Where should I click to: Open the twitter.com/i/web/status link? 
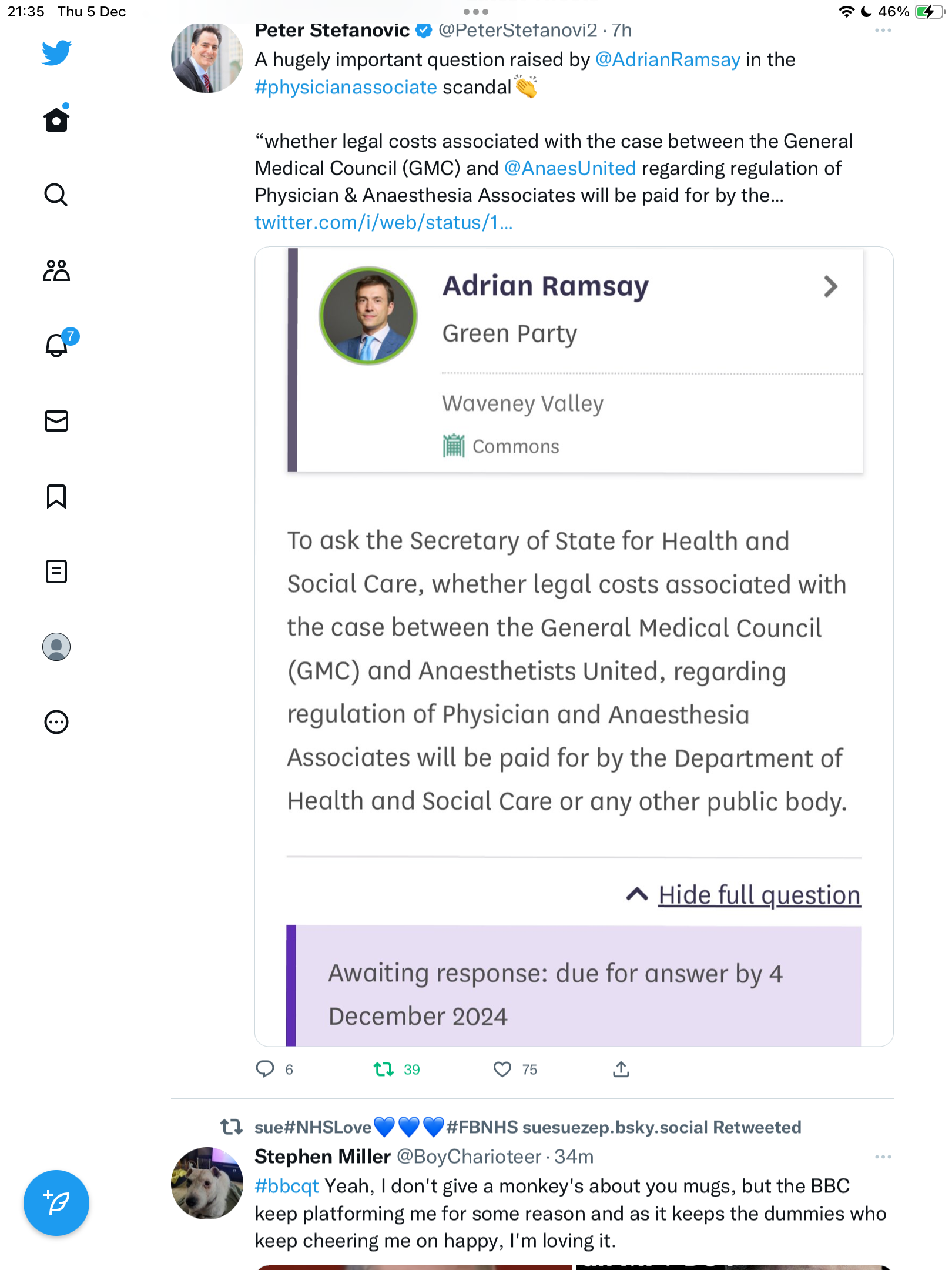(x=384, y=222)
